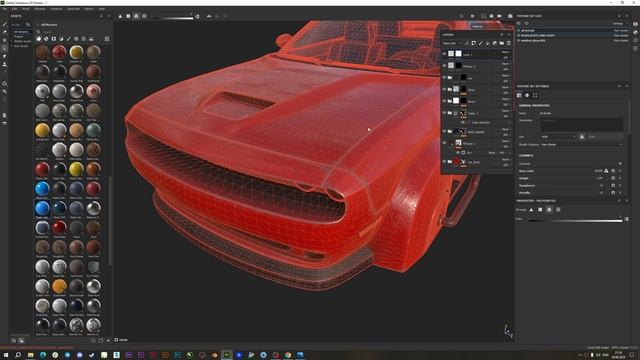Toggle visibility of second texture set in list

(519, 36)
